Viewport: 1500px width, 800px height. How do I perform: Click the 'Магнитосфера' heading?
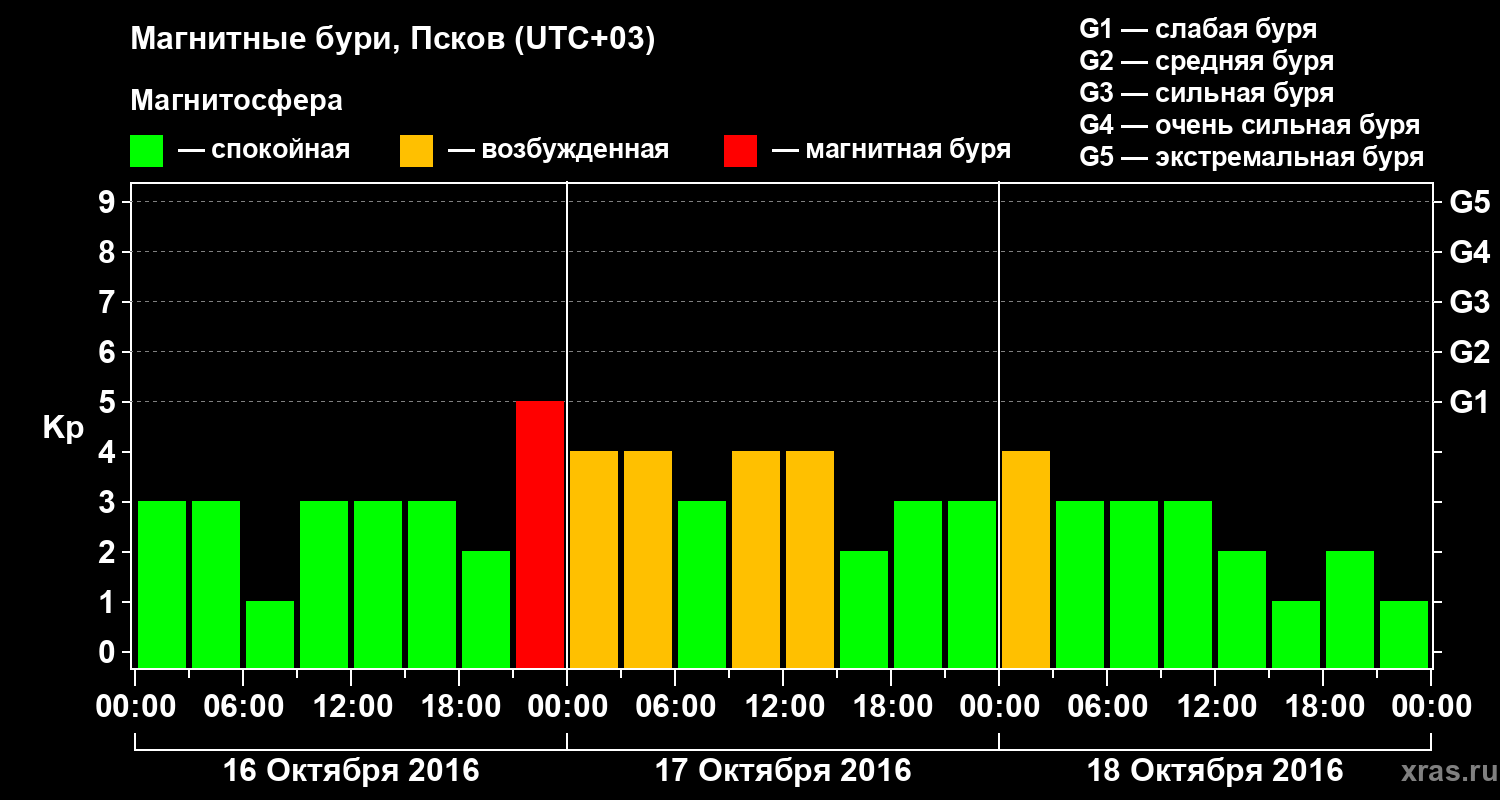(236, 101)
